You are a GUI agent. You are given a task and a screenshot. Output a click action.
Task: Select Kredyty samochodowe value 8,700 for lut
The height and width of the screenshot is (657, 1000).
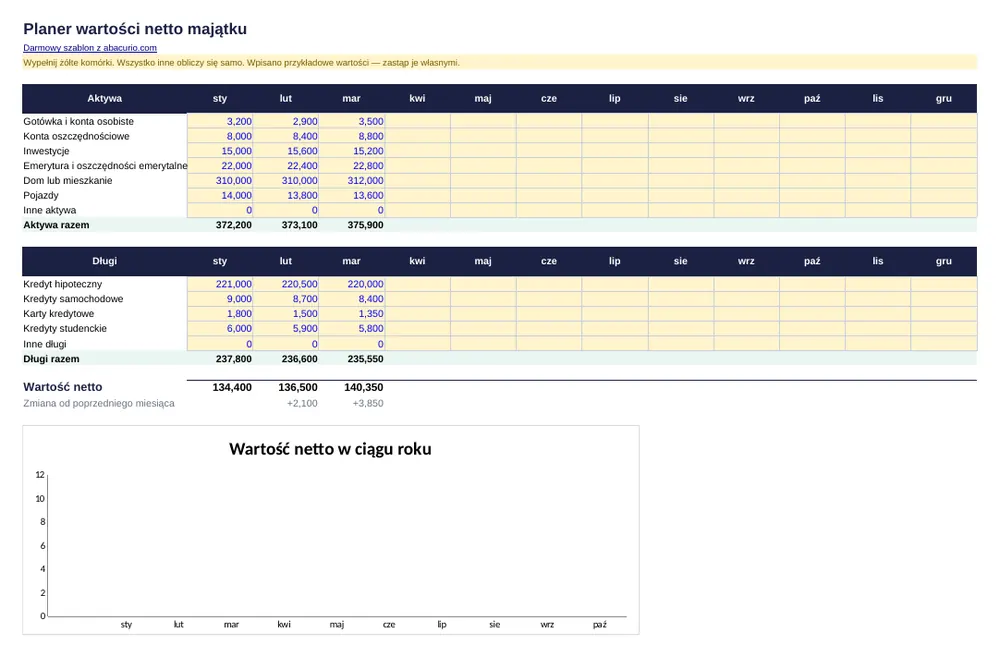[286, 299]
